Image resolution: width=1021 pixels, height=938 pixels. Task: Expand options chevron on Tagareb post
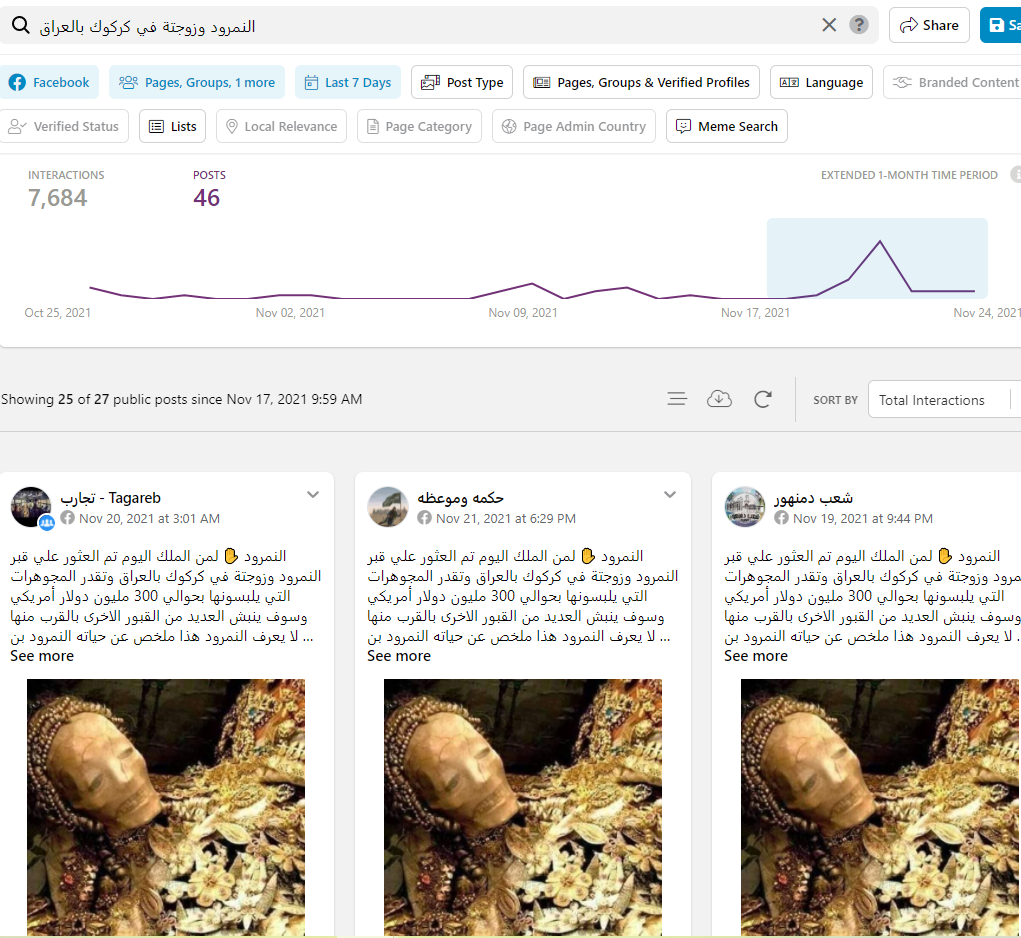[x=313, y=494]
